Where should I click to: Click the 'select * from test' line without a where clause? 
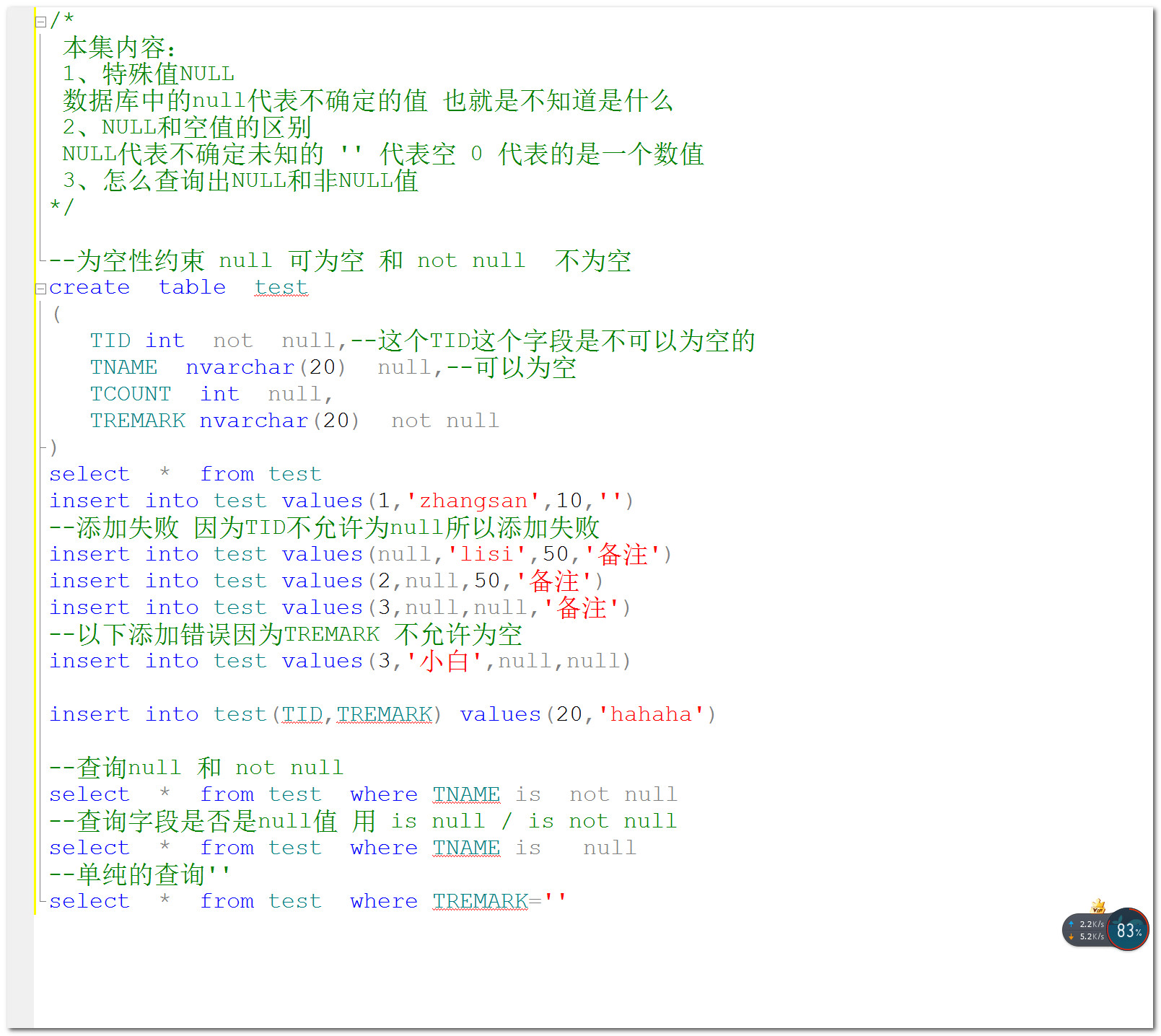point(185,475)
